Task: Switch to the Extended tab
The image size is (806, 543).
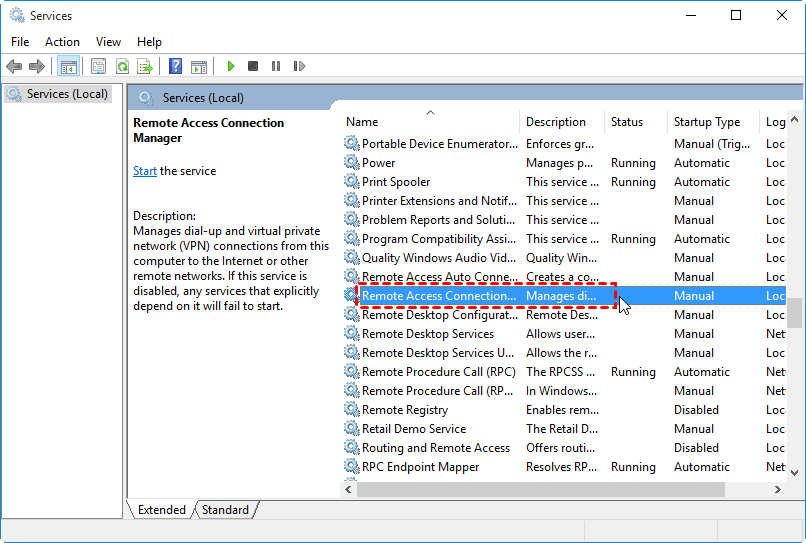Action: tap(161, 510)
